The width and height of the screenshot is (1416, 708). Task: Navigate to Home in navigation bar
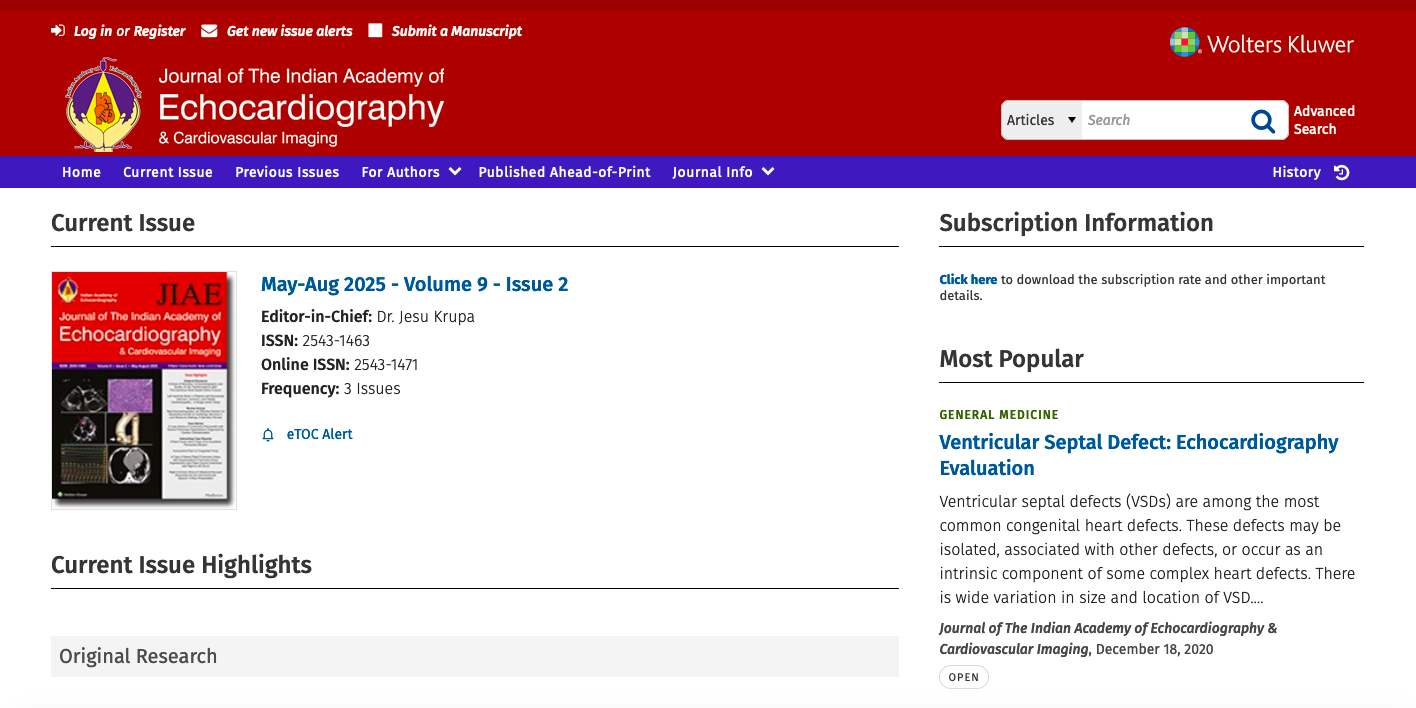click(81, 172)
